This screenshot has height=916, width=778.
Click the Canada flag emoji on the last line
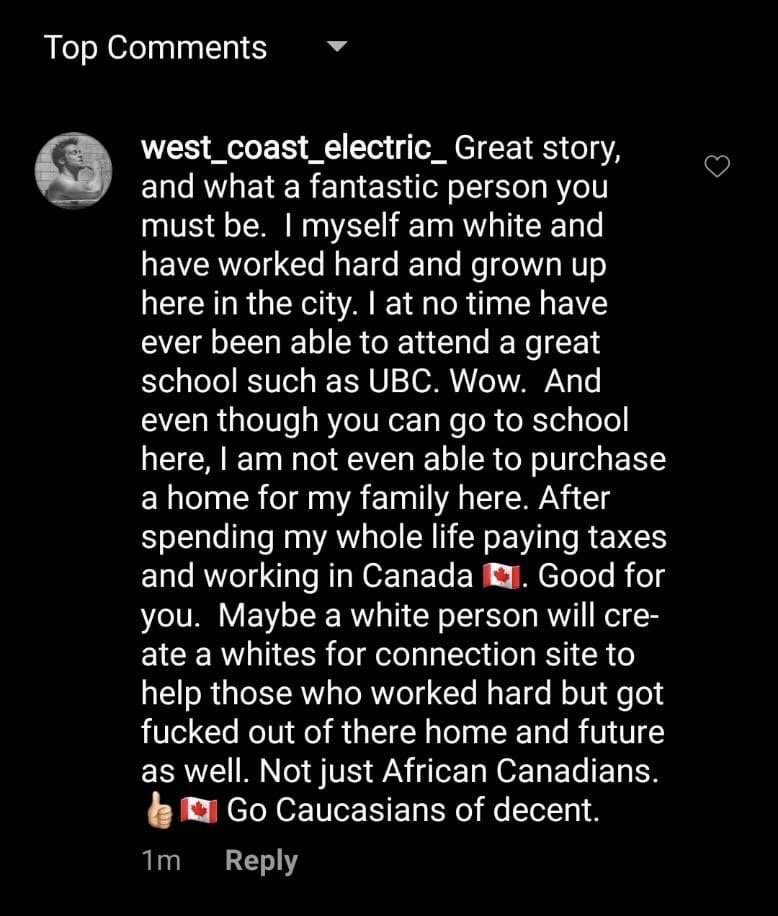point(198,809)
